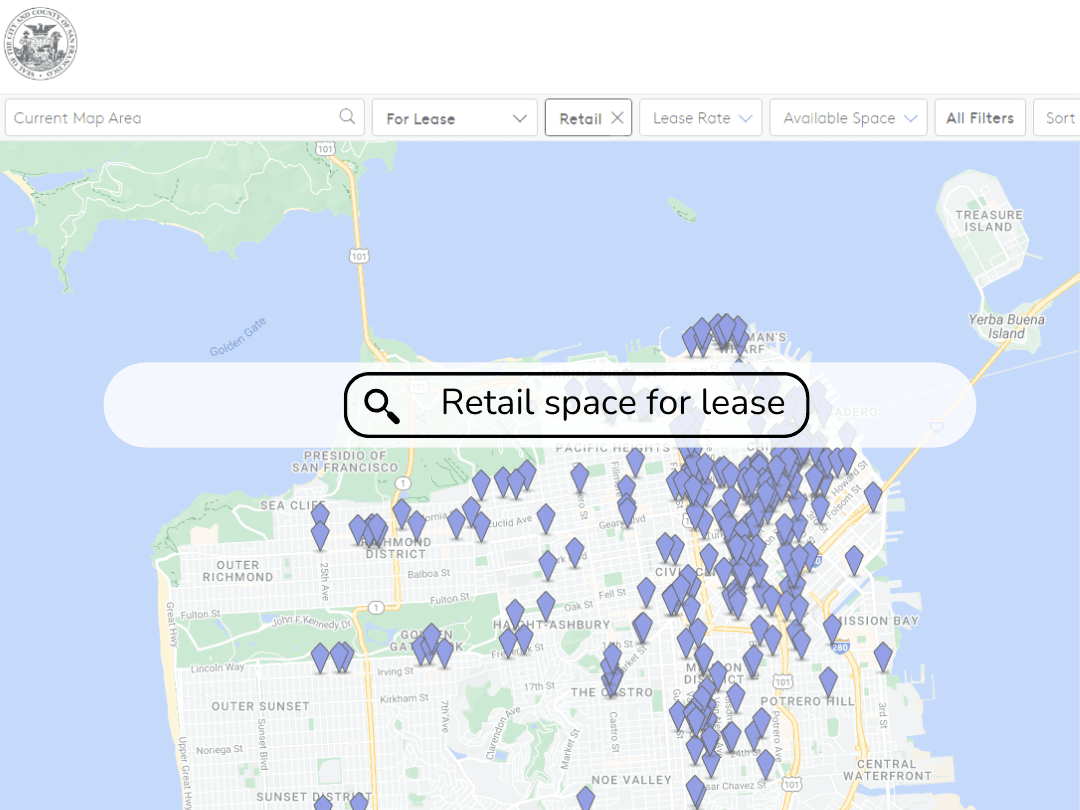This screenshot has width=1080, height=810.
Task: Click the magnifier icon in the overlay search bar
Action: pos(381,403)
